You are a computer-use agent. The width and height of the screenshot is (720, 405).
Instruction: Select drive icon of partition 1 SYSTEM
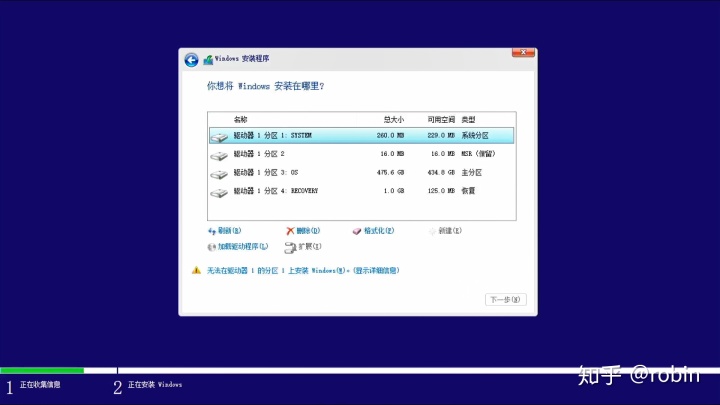[x=219, y=137]
